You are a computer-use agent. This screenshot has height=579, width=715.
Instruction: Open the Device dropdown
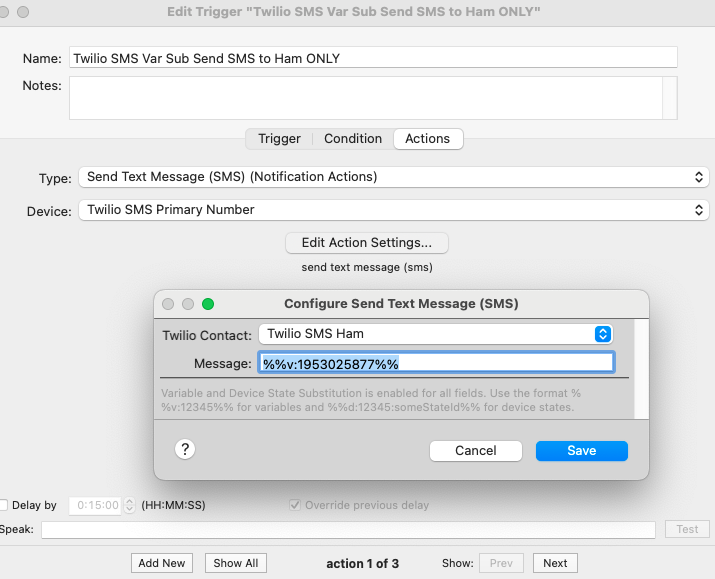394,210
